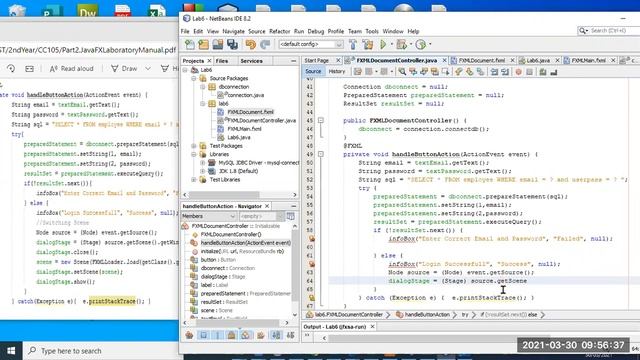Click the Redo toolbar icon
This screenshot has width=640, height=360.
[265, 44]
